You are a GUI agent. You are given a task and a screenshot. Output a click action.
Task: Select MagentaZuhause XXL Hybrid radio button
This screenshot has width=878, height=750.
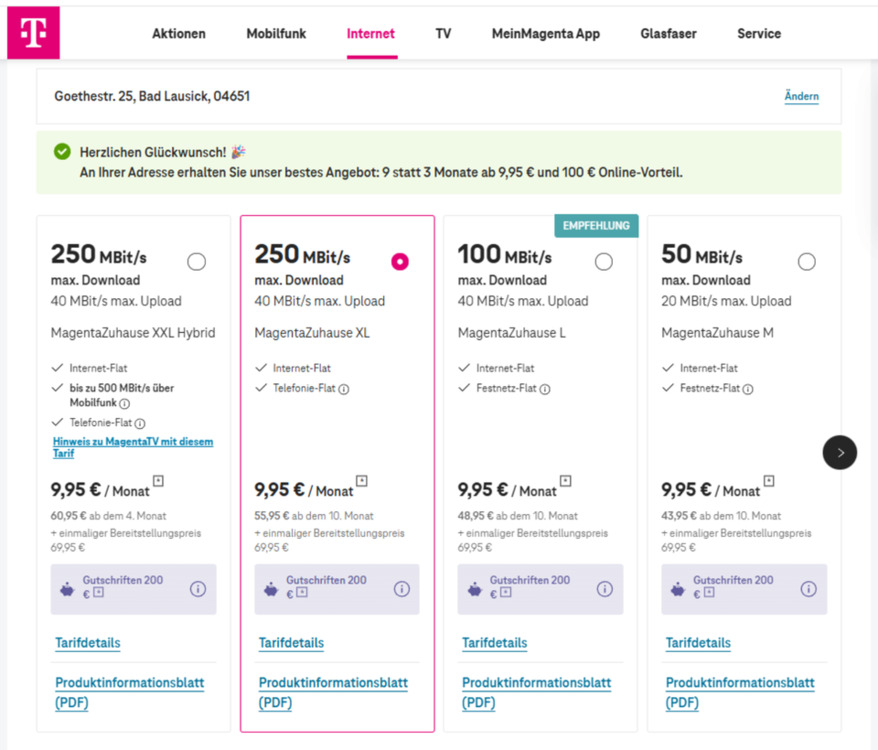(197, 262)
